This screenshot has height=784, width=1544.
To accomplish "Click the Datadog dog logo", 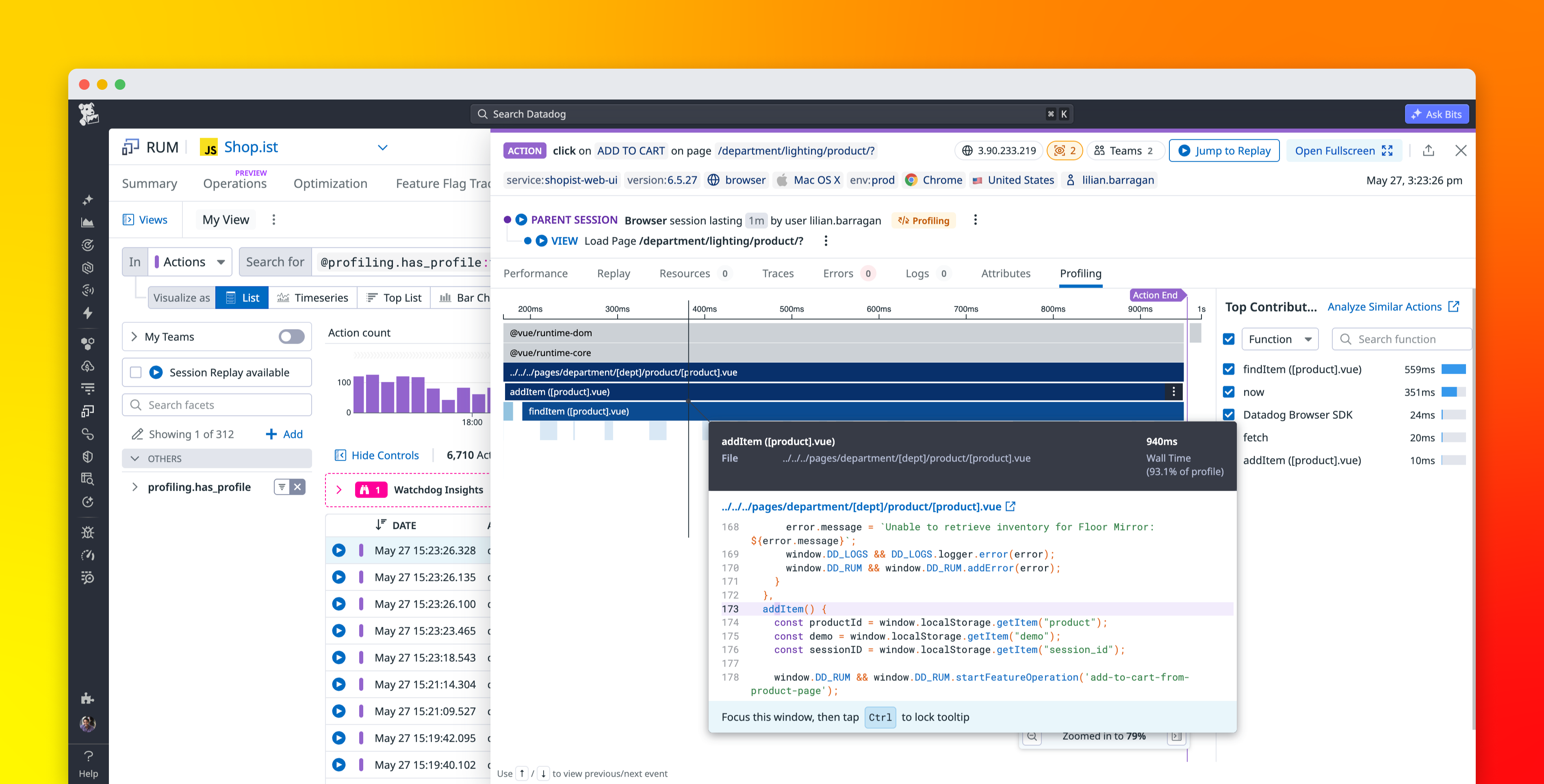I will 88,113.
